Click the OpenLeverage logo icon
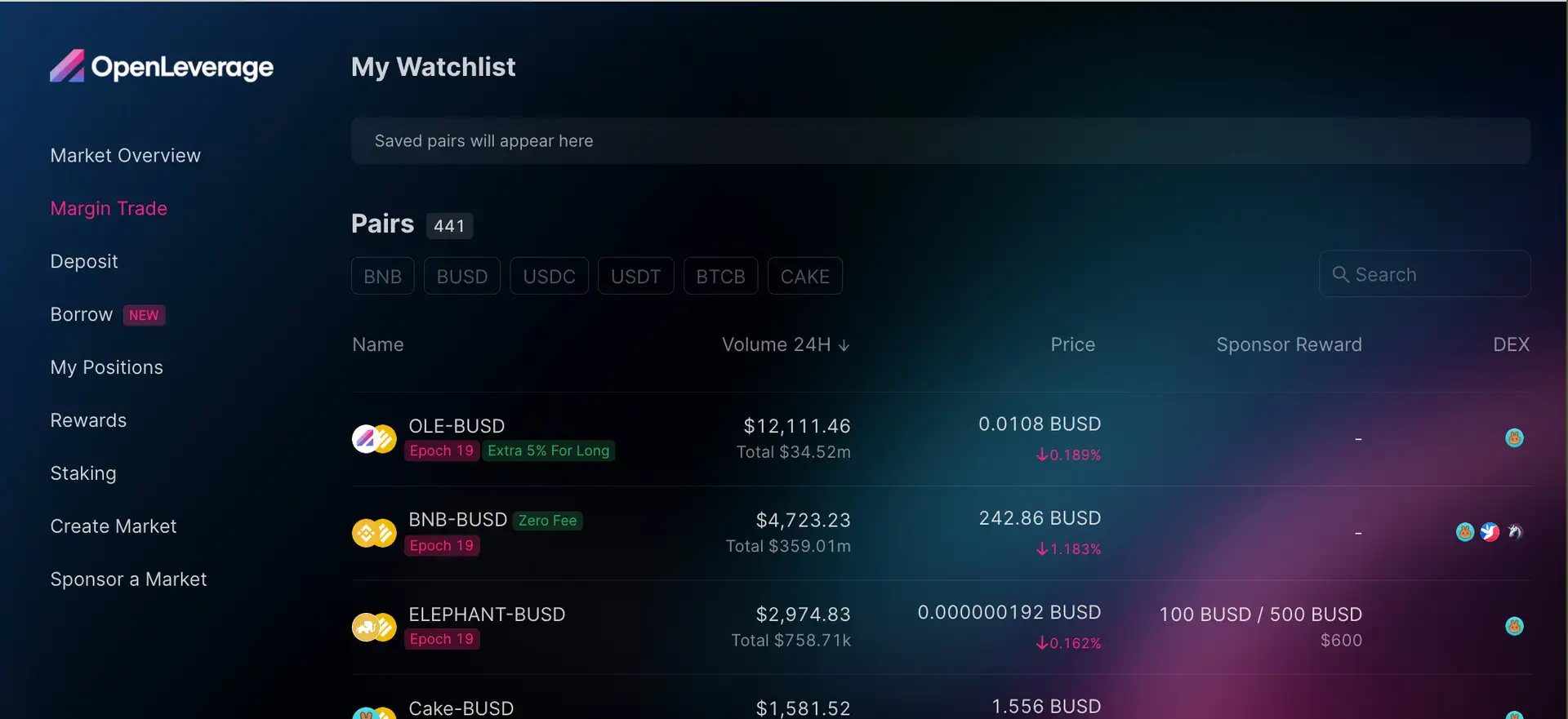Image resolution: width=1568 pixels, height=719 pixels. [x=67, y=67]
